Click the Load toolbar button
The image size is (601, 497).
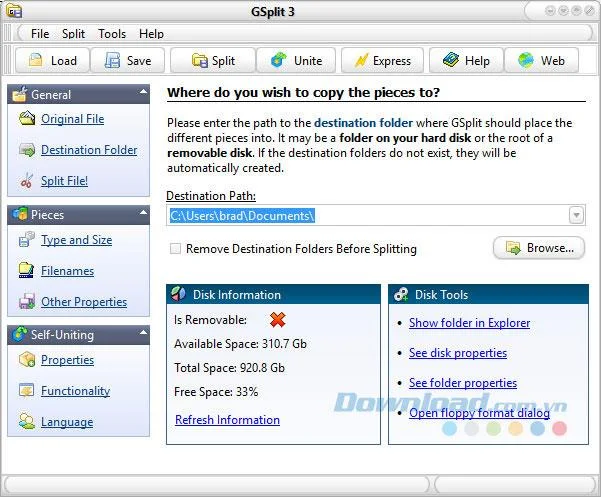[53, 61]
